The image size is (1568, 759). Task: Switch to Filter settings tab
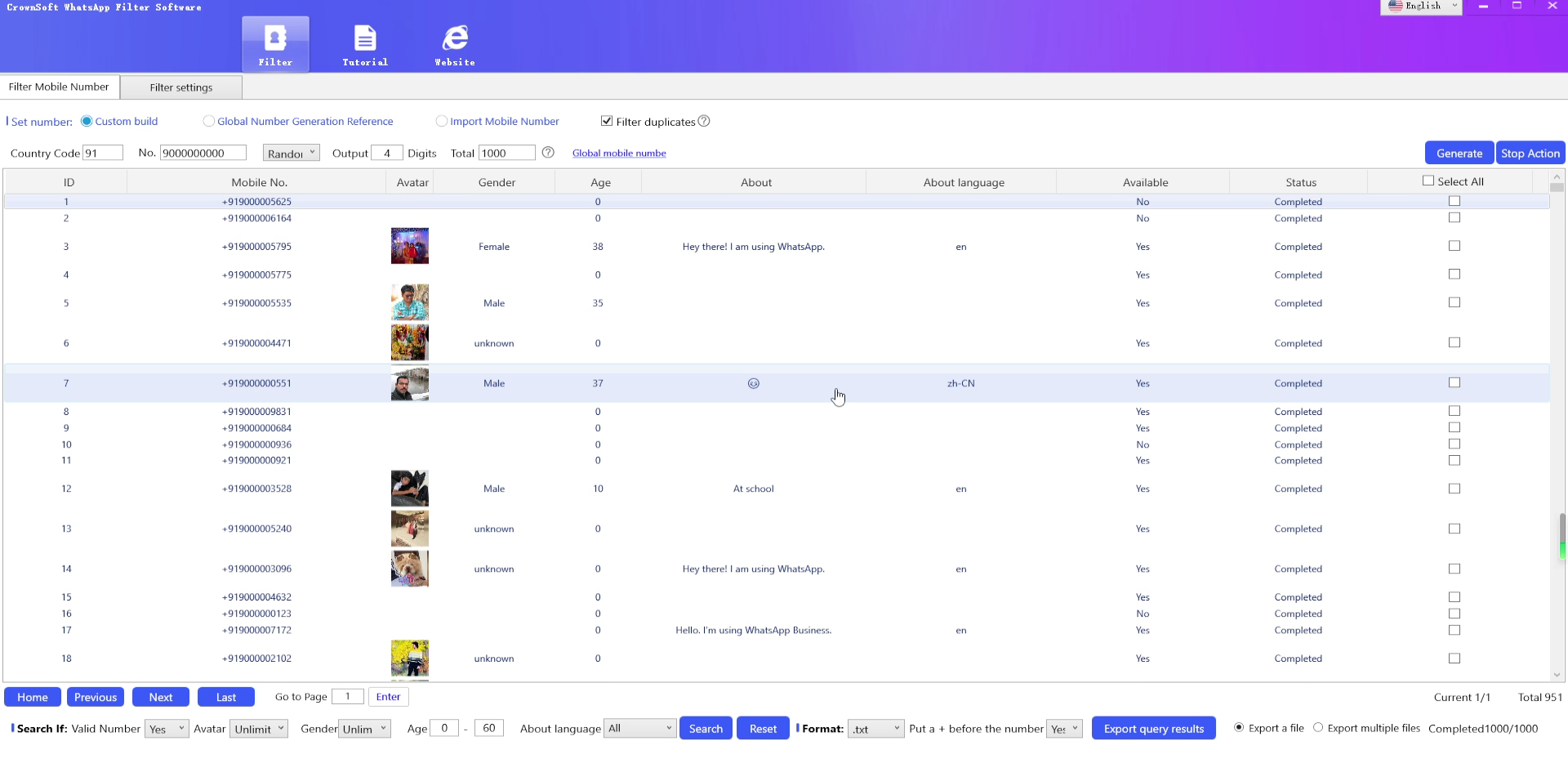[181, 87]
